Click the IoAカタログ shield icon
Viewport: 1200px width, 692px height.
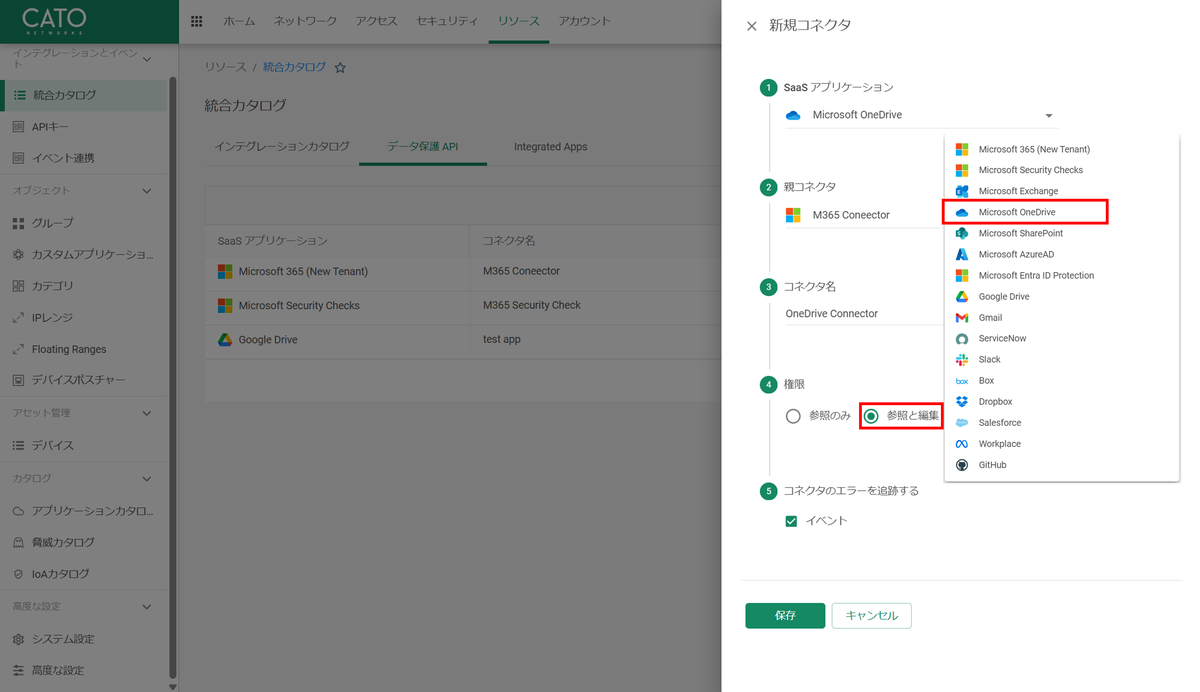point(18,574)
